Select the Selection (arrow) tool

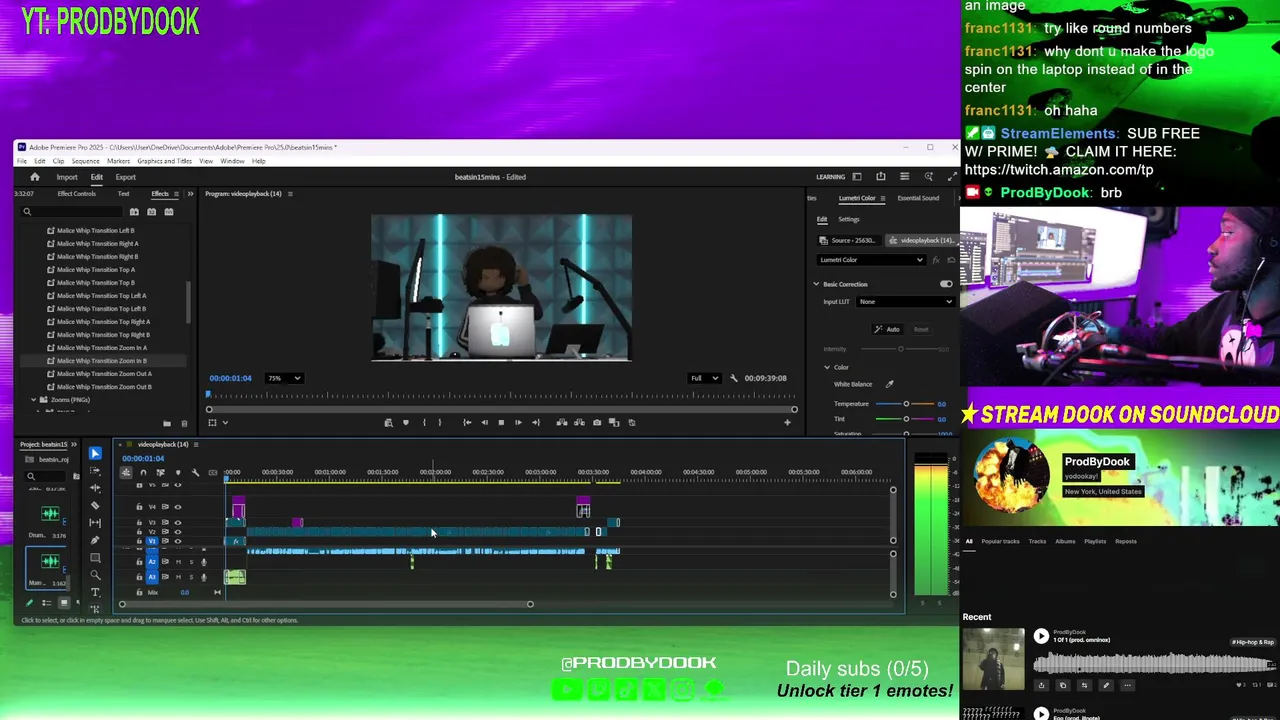point(95,453)
